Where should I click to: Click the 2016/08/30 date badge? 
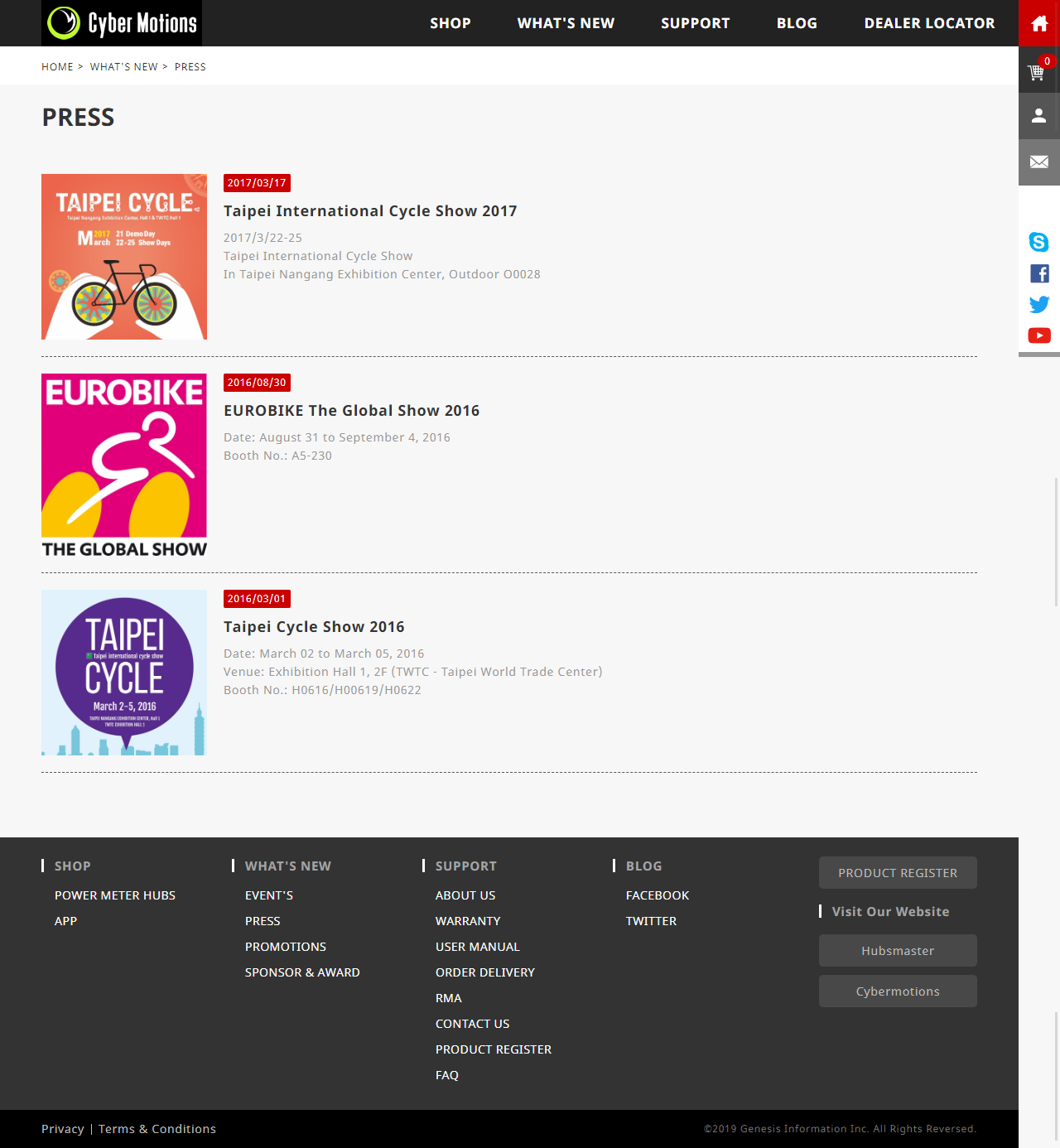pyautogui.click(x=257, y=383)
